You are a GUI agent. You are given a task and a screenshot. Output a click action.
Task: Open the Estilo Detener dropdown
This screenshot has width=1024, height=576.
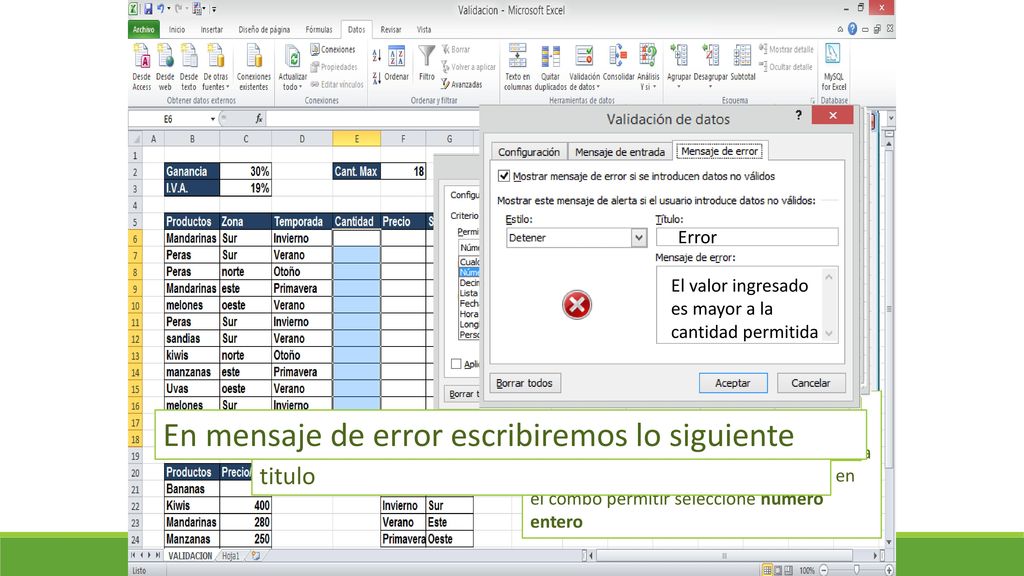pyautogui.click(x=639, y=238)
